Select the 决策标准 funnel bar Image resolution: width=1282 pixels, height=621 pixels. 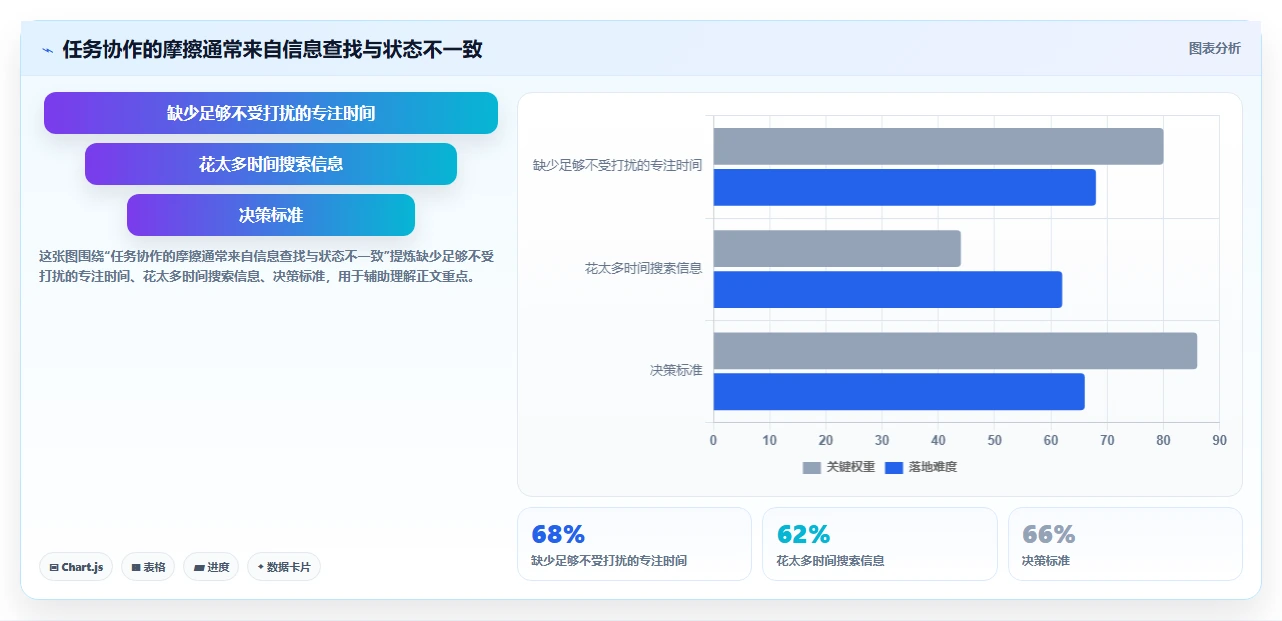(x=271, y=215)
